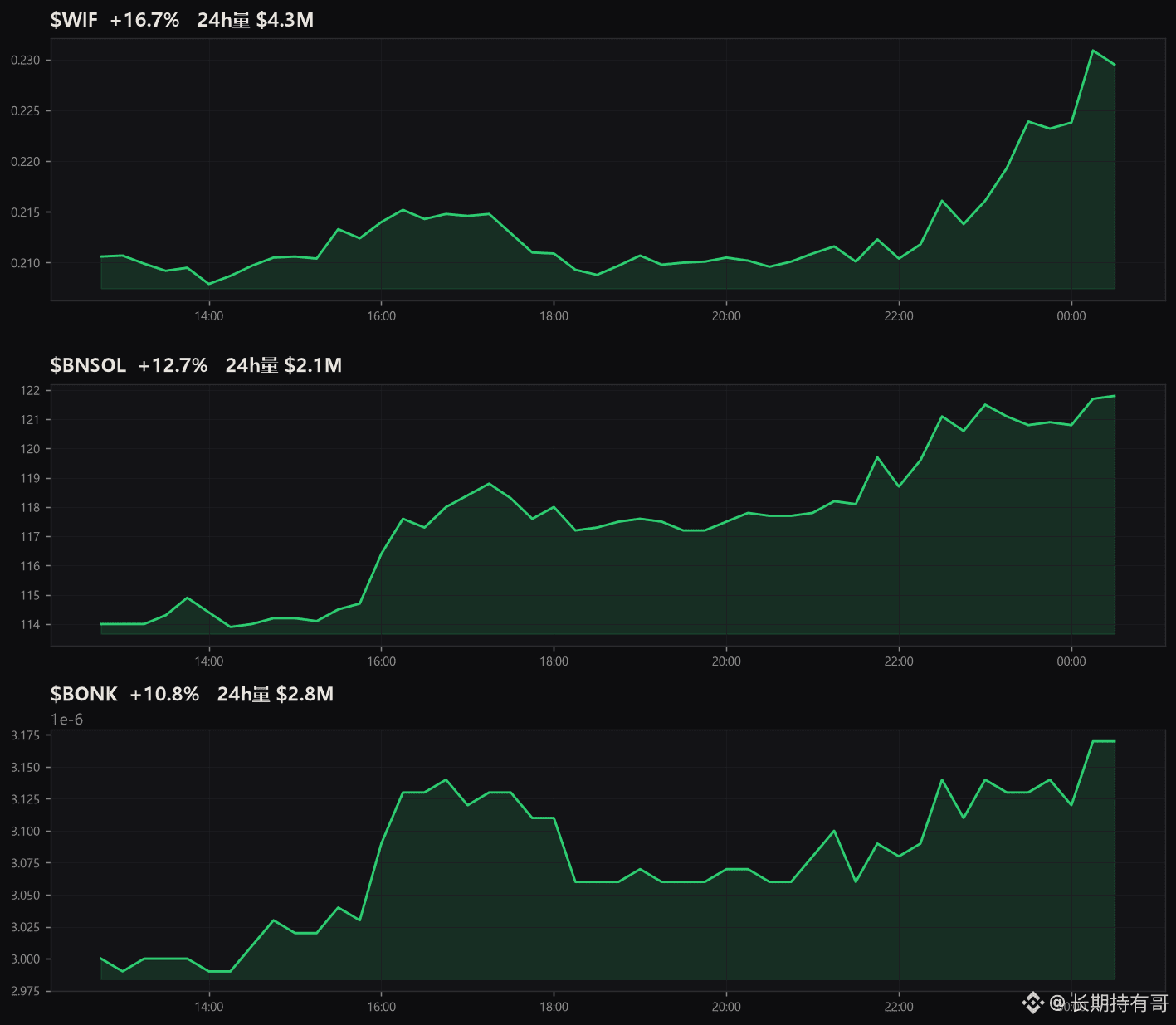Click the $WIF ticker title

(74, 20)
